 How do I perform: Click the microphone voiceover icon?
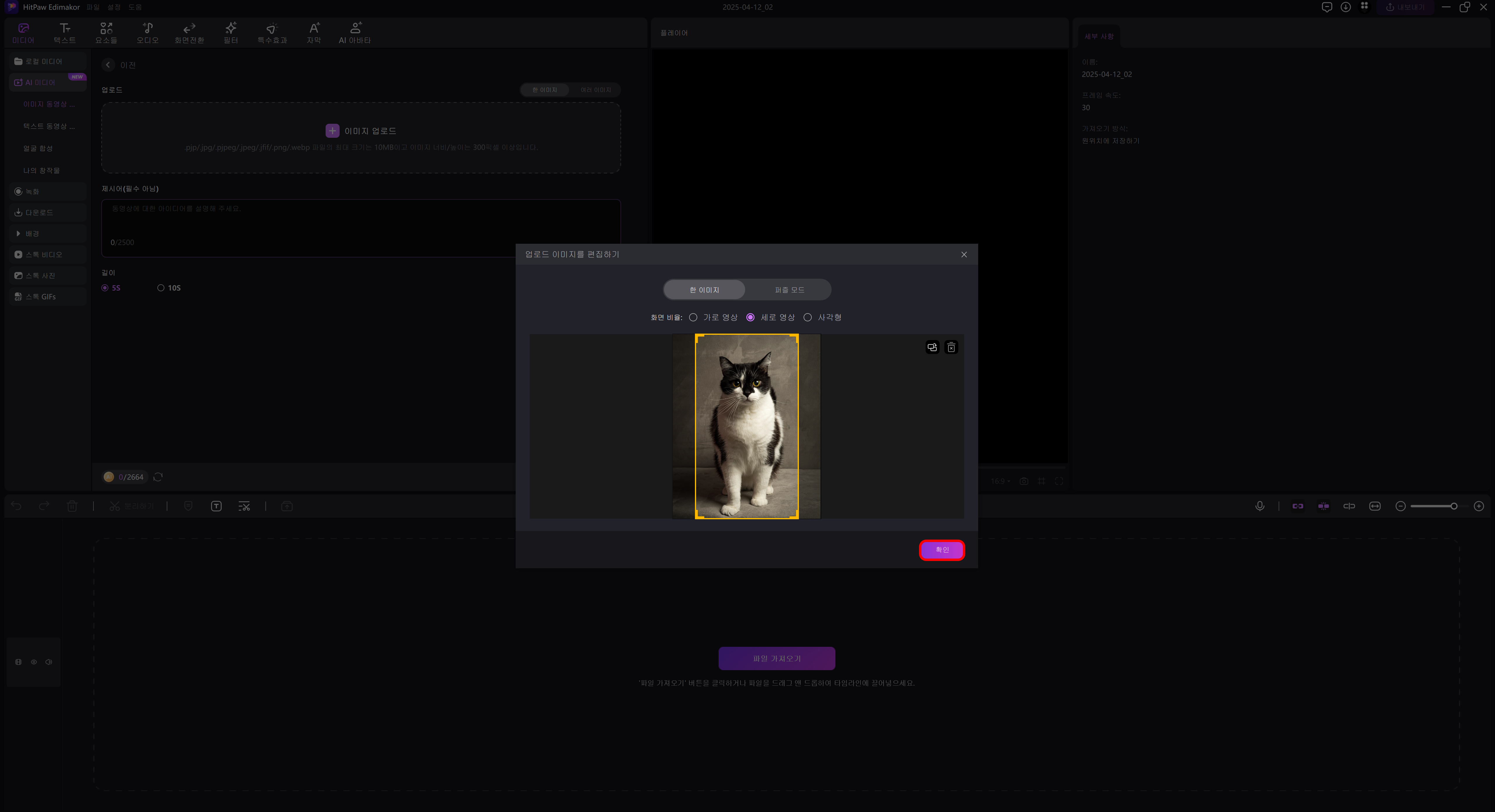click(x=1260, y=506)
